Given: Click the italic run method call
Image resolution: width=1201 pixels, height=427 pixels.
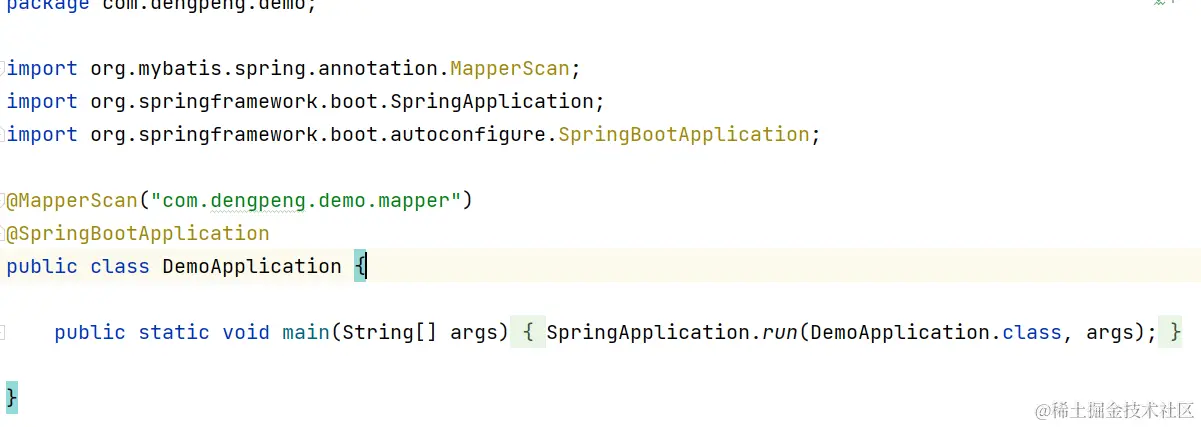Looking at the screenshot, I should coord(780,332).
